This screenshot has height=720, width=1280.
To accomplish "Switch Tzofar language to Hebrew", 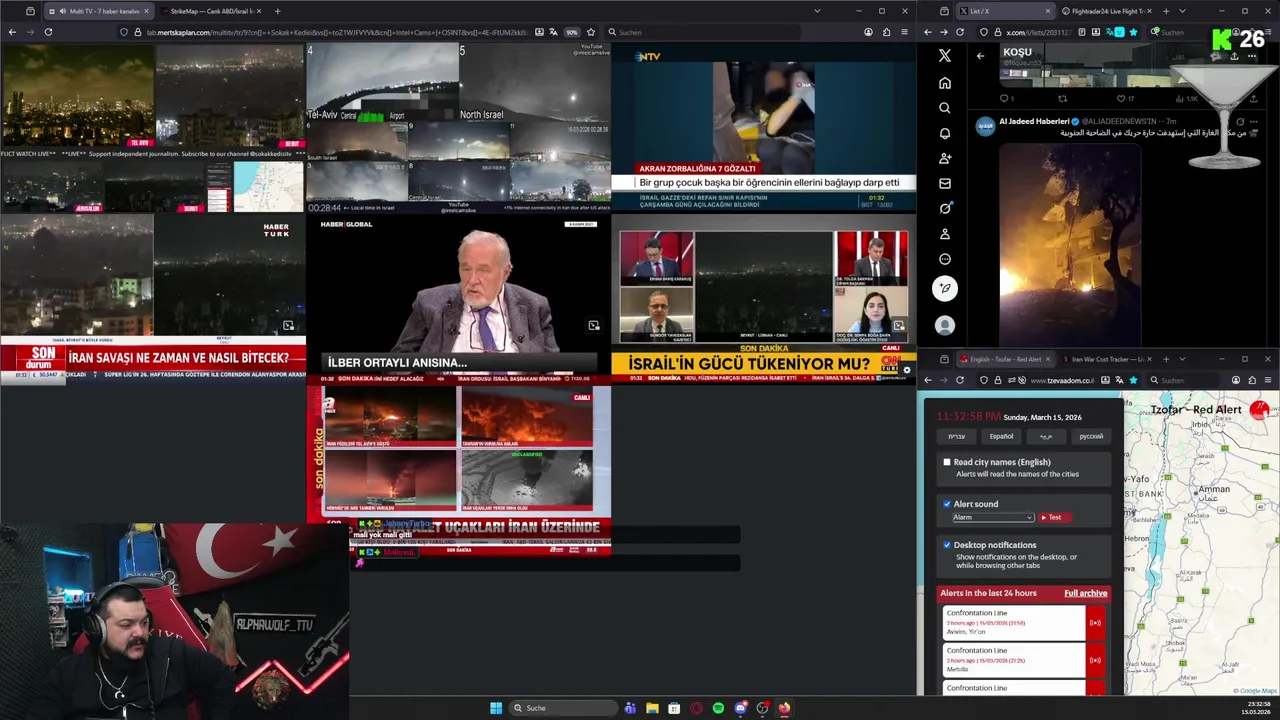I will [x=956, y=436].
